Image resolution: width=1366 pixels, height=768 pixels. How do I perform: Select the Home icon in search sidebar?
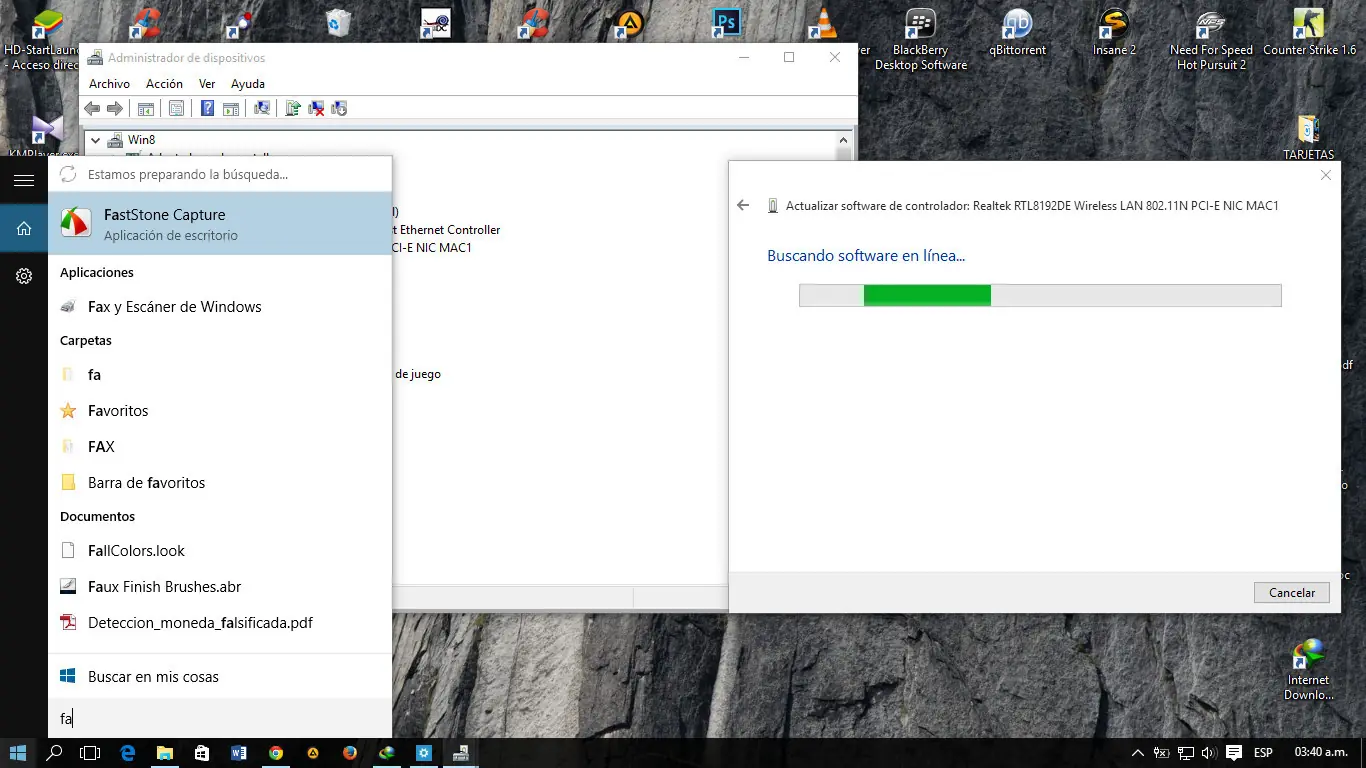coord(24,229)
